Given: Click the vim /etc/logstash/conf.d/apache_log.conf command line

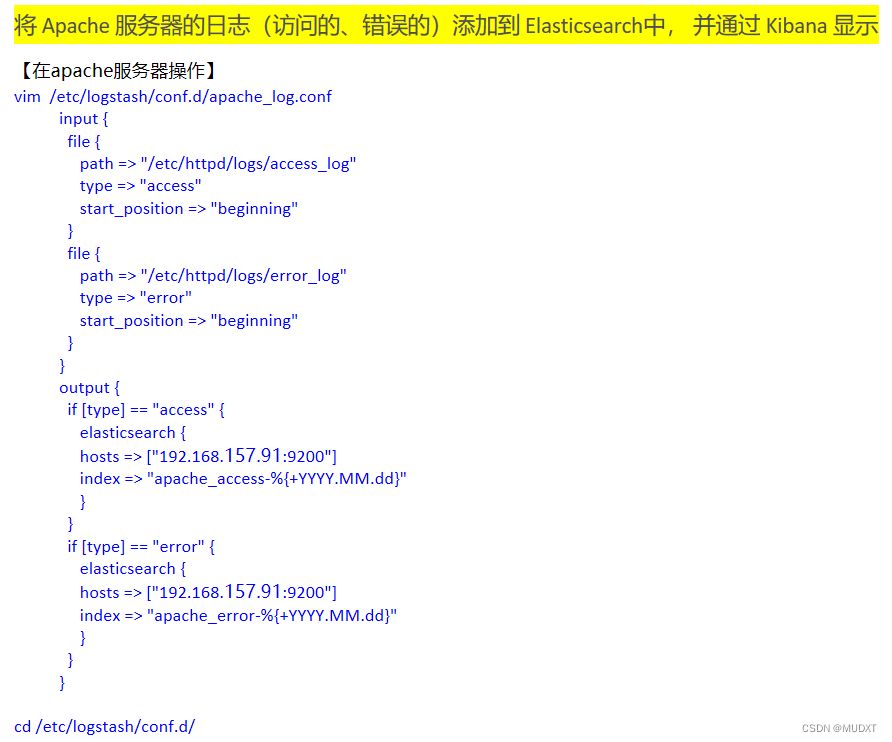Looking at the screenshot, I should coord(172,97).
